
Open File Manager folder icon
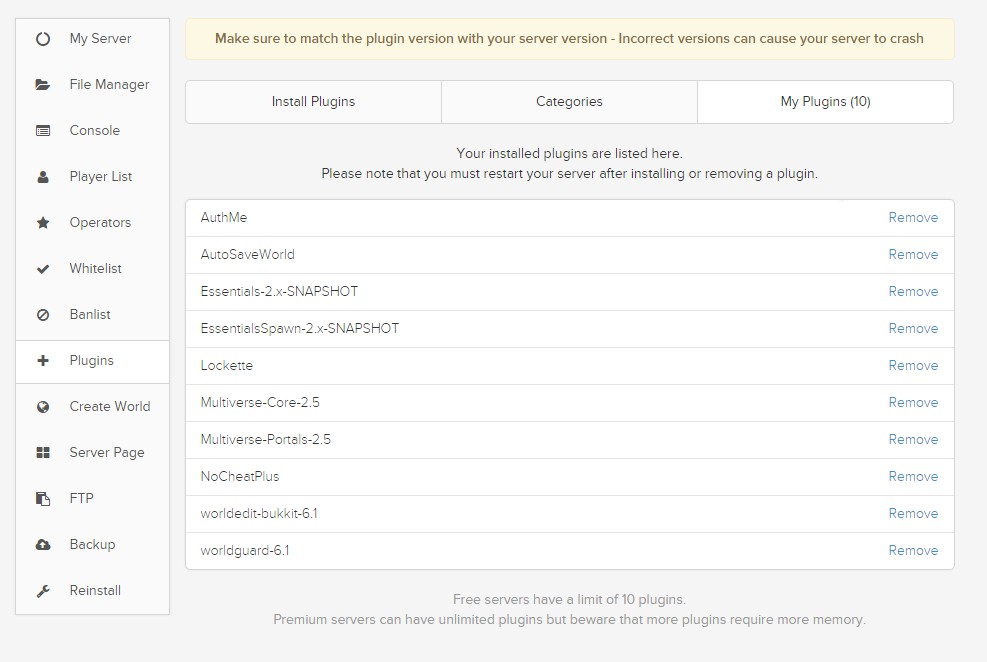(43, 85)
